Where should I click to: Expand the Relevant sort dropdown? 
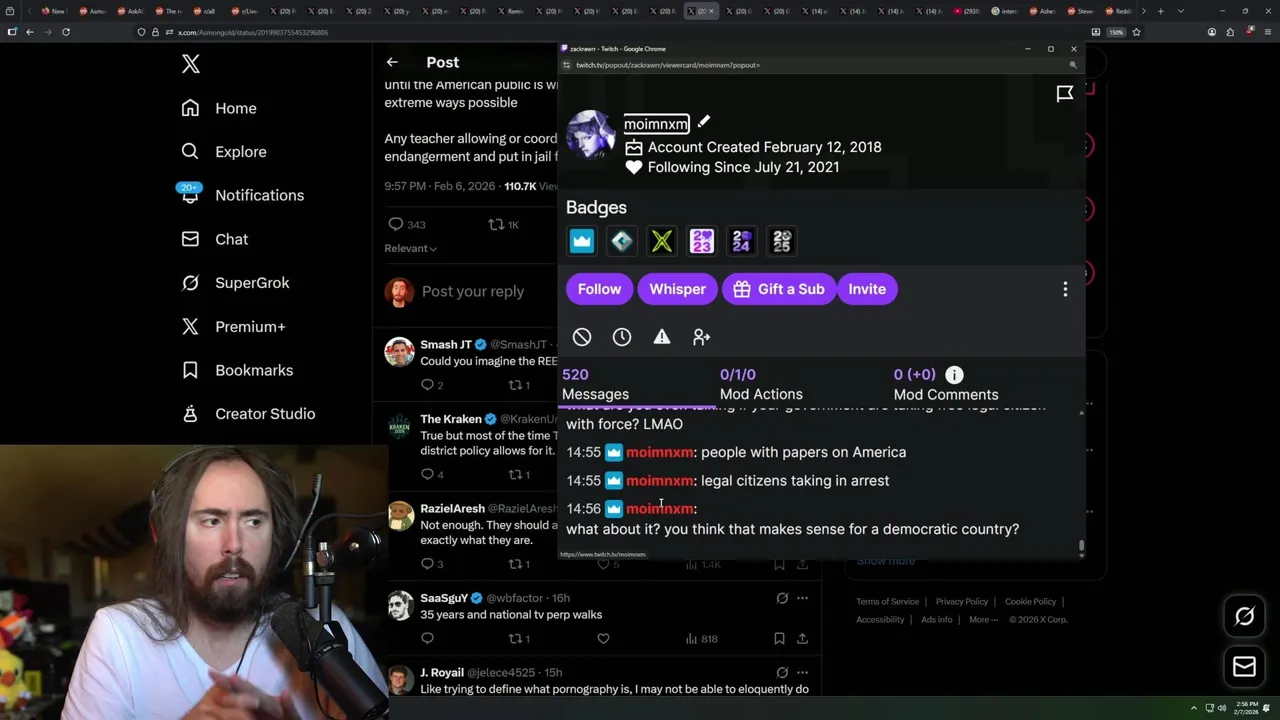[x=411, y=248]
